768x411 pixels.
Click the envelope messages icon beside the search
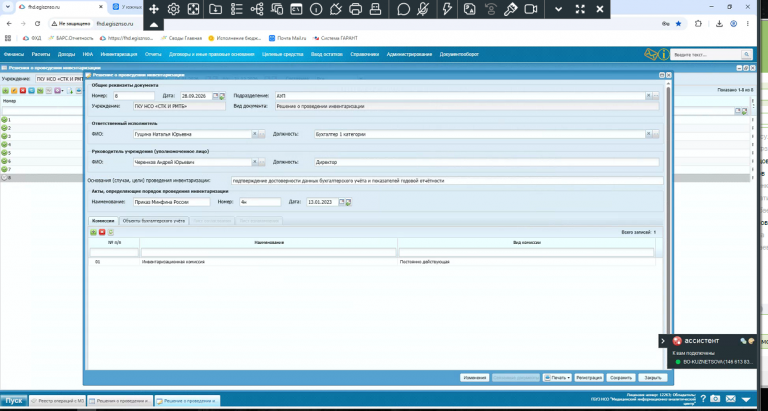pyautogui.click(x=650, y=54)
